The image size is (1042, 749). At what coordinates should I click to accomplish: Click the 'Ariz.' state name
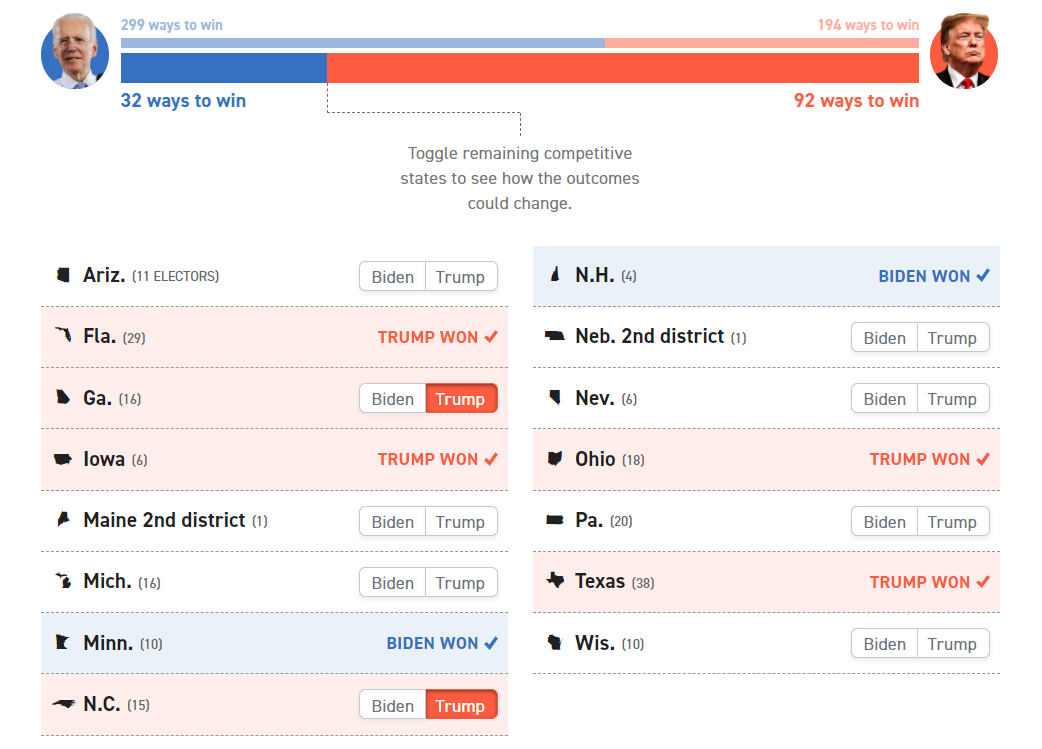(104, 275)
